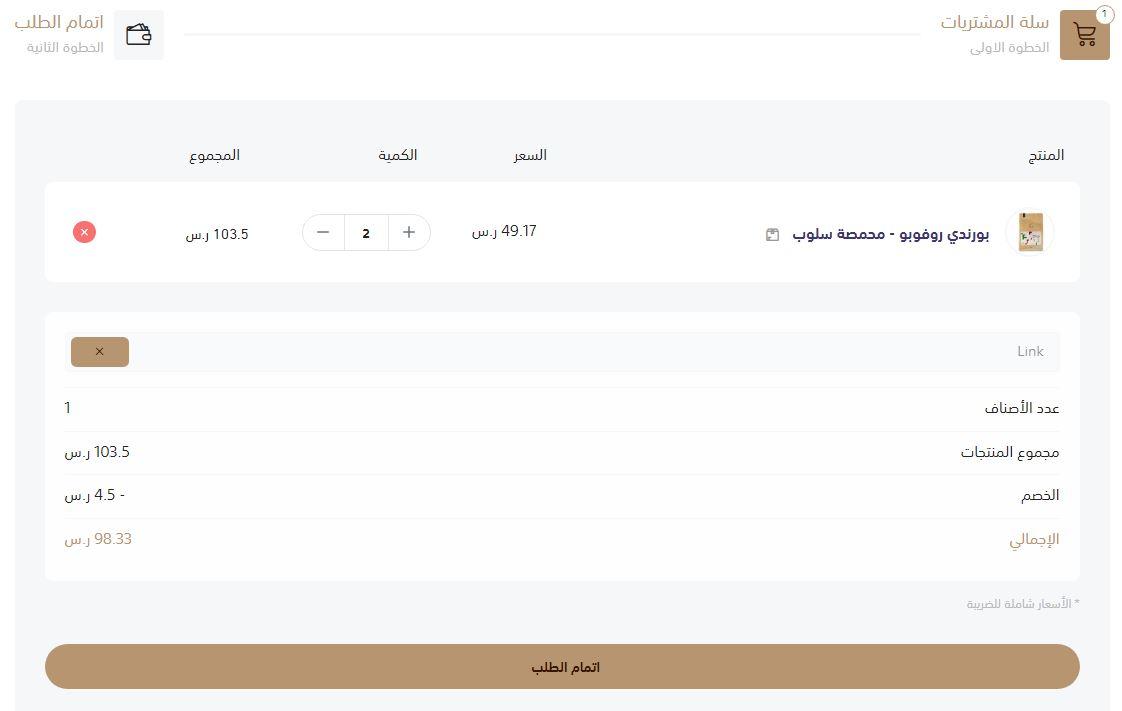
Task: Click the الخصم discount row value
Action: 96,494
